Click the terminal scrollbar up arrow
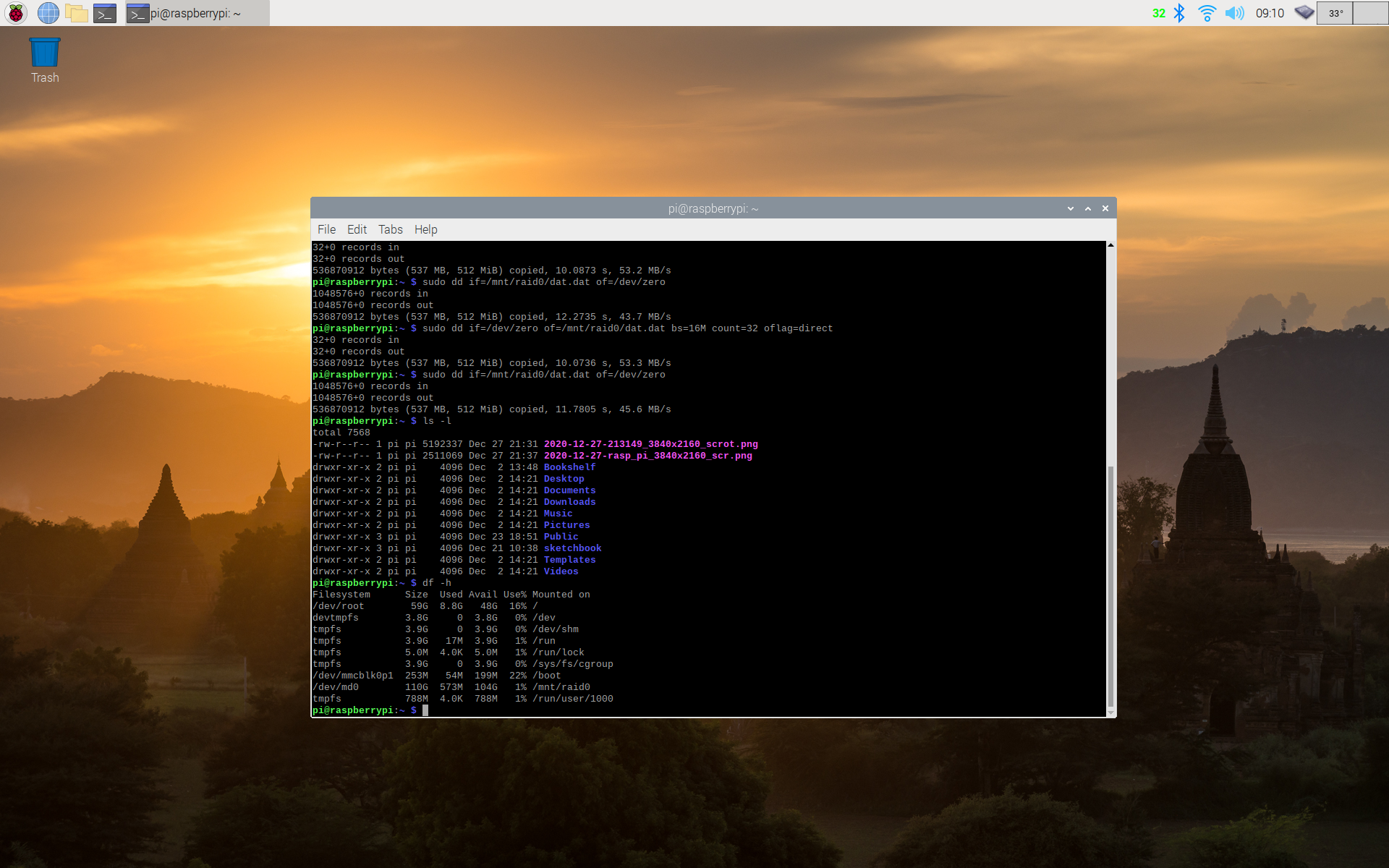This screenshot has height=868, width=1389. point(1110,246)
